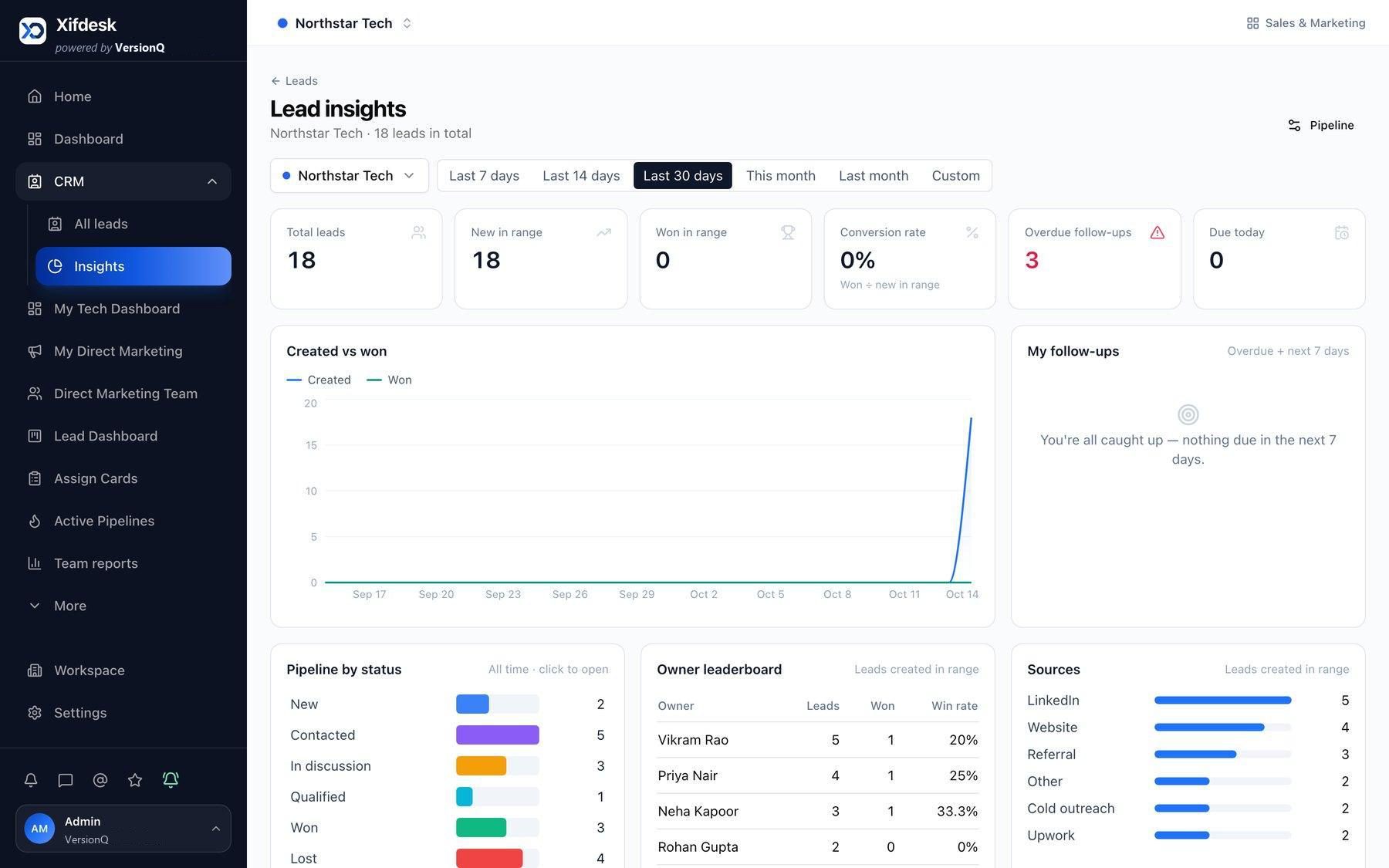Open the Northstar Tech filter dropdown

point(350,176)
